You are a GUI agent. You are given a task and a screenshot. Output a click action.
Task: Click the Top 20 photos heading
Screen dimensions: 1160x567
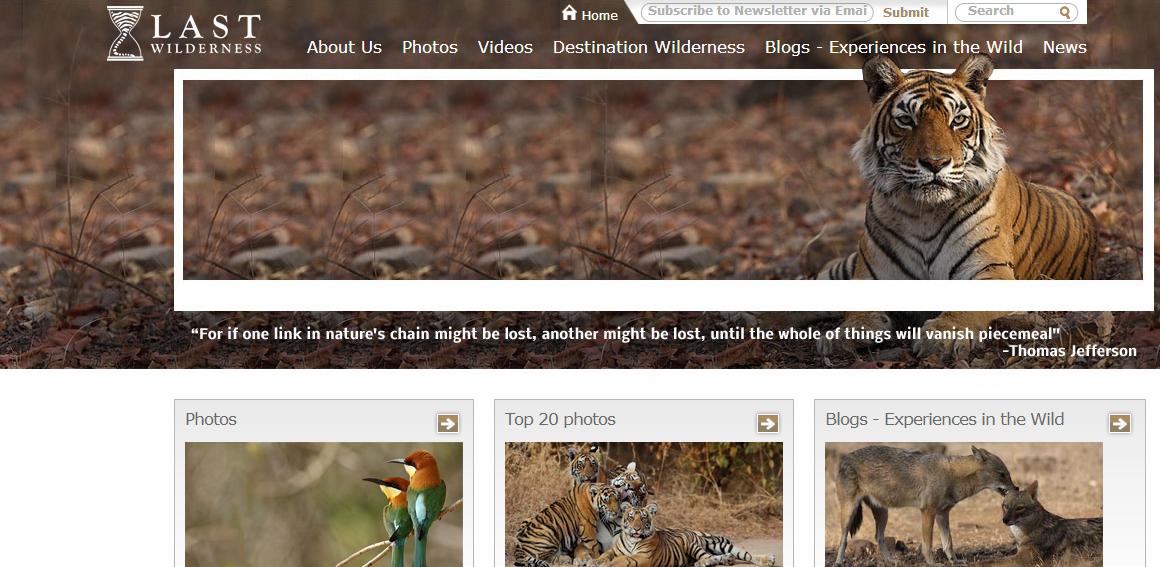tap(560, 419)
